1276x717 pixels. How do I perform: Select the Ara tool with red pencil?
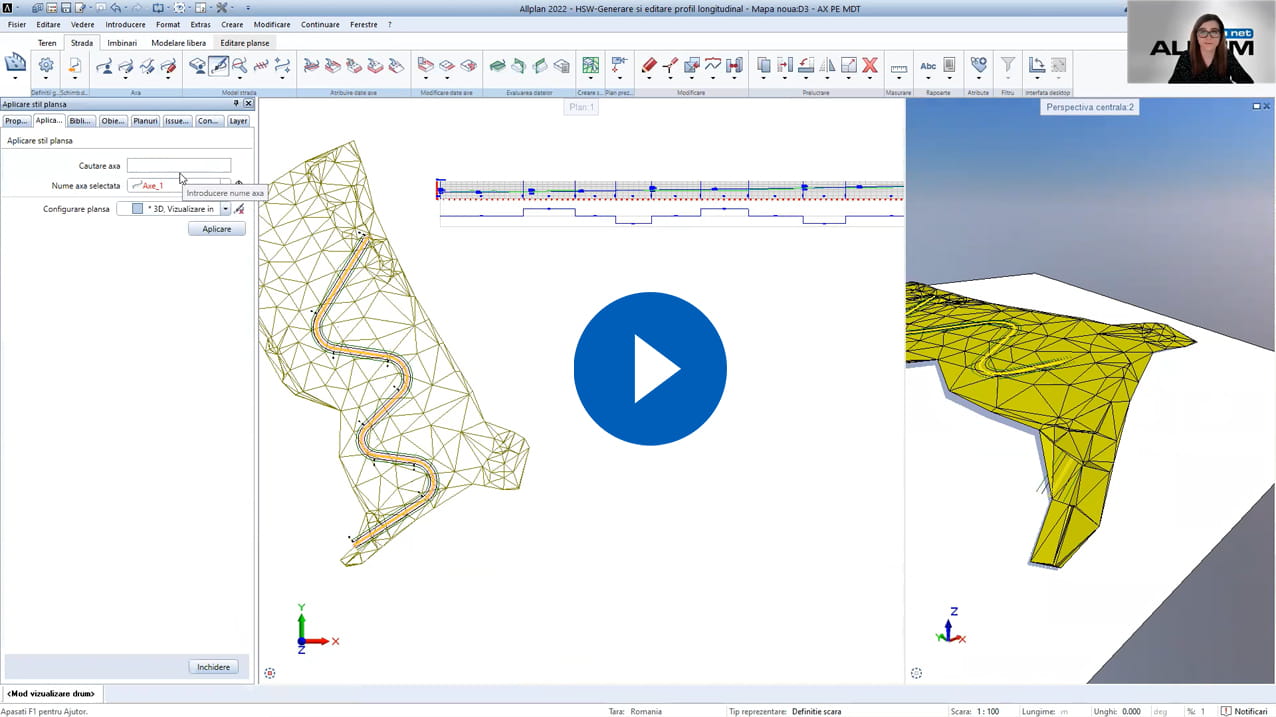pos(168,66)
